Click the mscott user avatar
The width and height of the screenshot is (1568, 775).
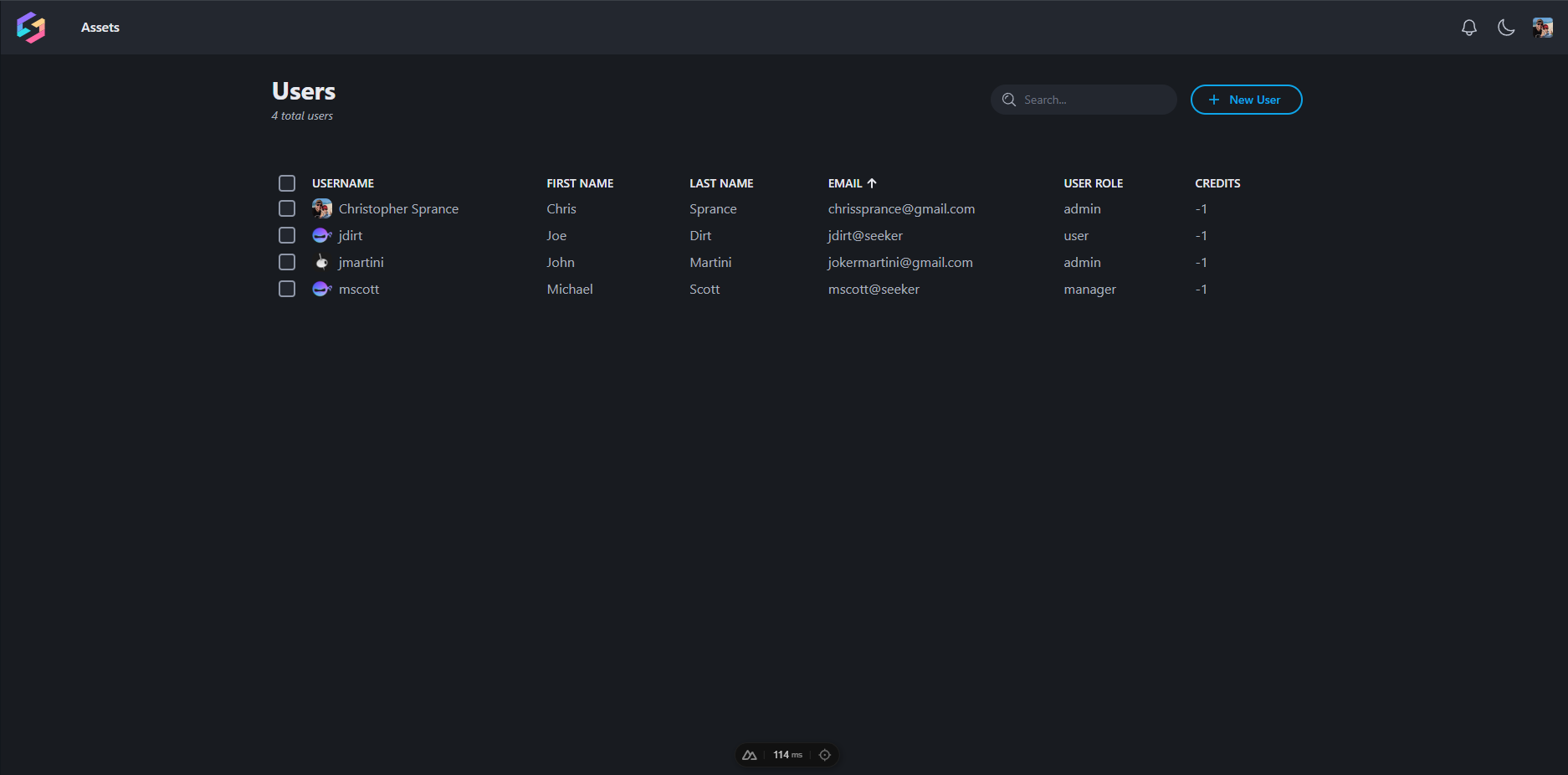pyautogui.click(x=321, y=289)
